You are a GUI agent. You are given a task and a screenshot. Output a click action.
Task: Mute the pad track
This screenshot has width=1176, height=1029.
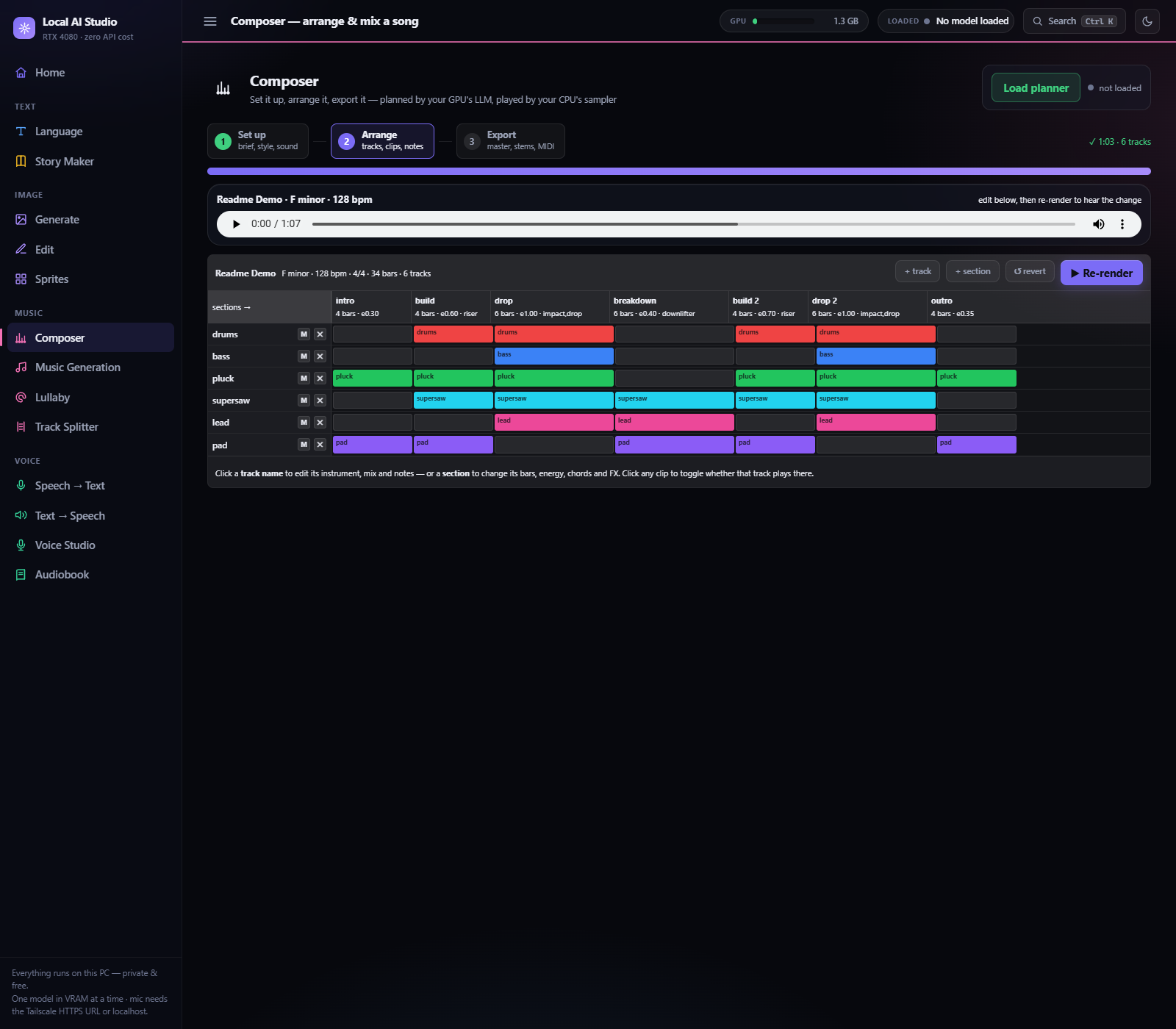(304, 445)
